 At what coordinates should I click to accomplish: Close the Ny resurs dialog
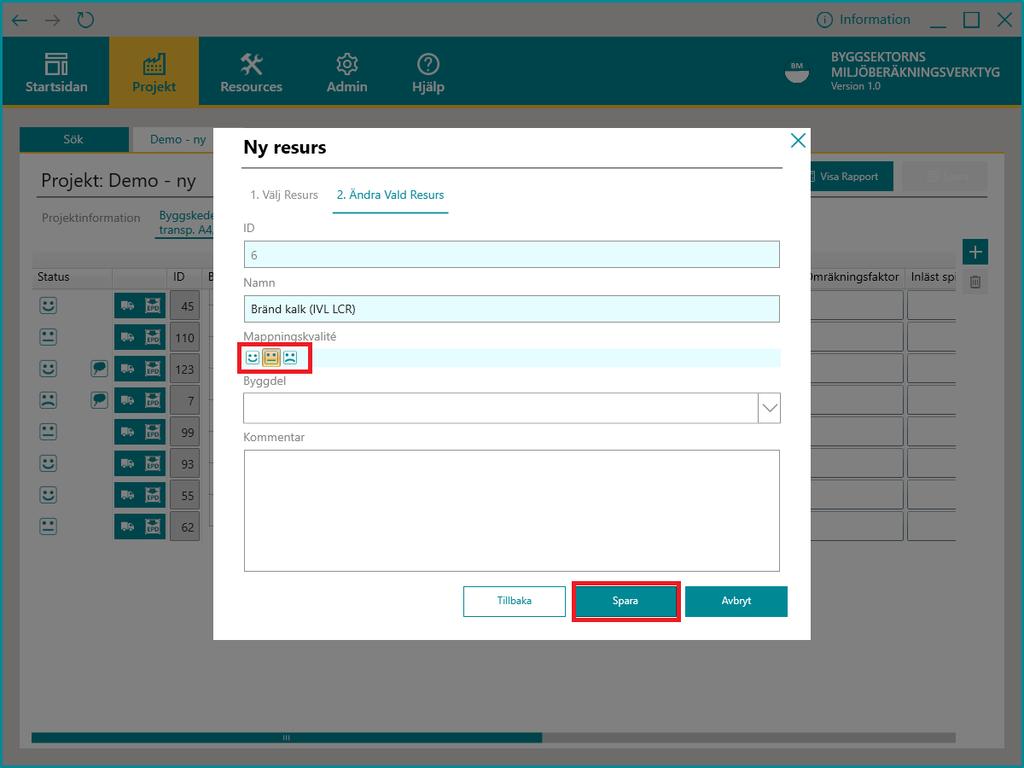tap(797, 140)
